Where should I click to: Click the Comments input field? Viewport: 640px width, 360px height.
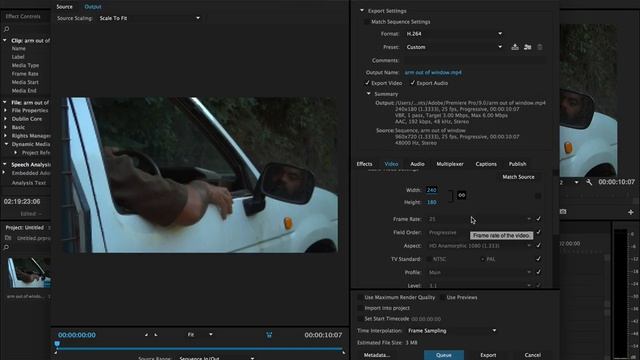475,60
